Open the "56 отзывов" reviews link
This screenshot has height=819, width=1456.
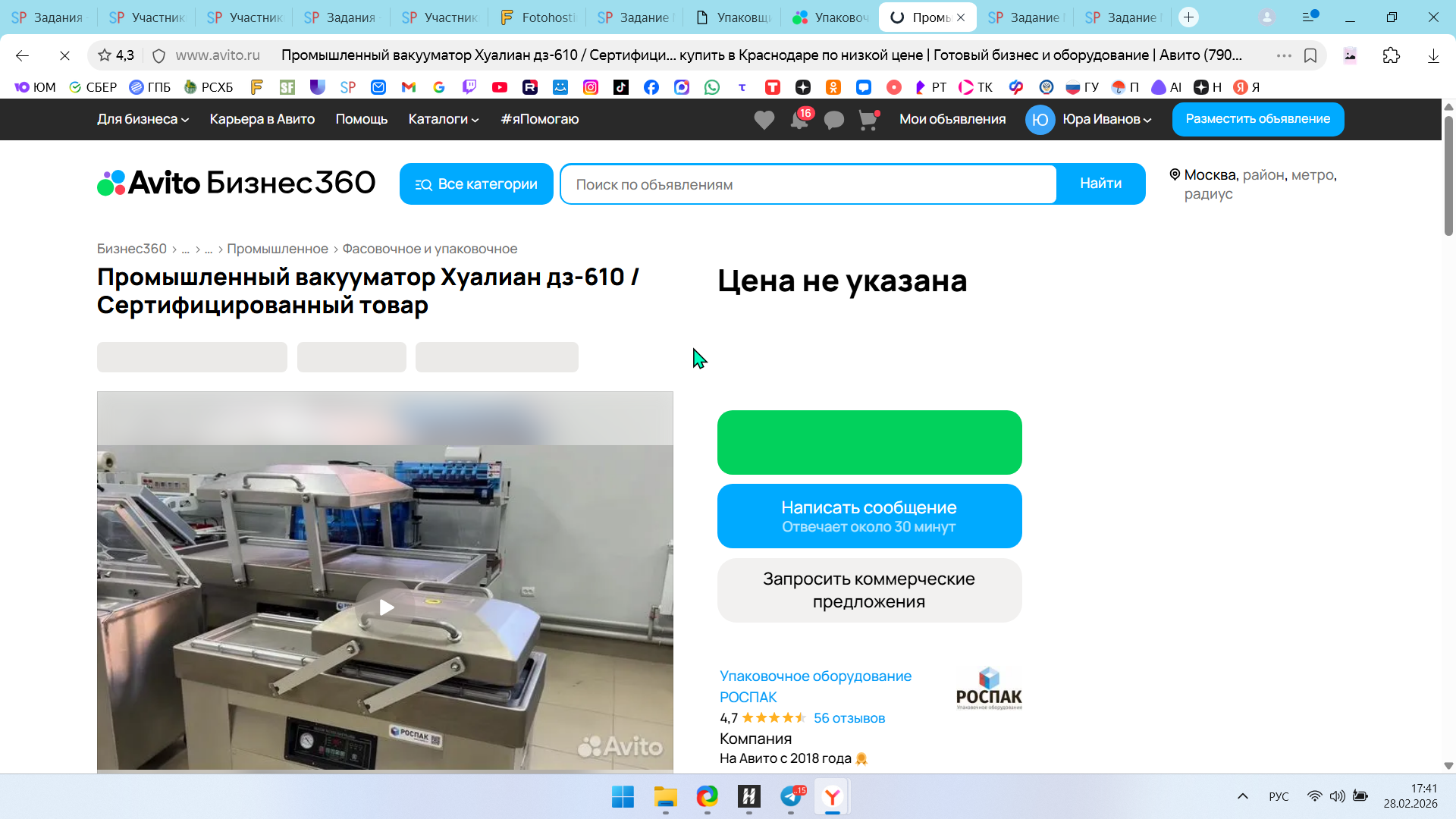click(849, 718)
